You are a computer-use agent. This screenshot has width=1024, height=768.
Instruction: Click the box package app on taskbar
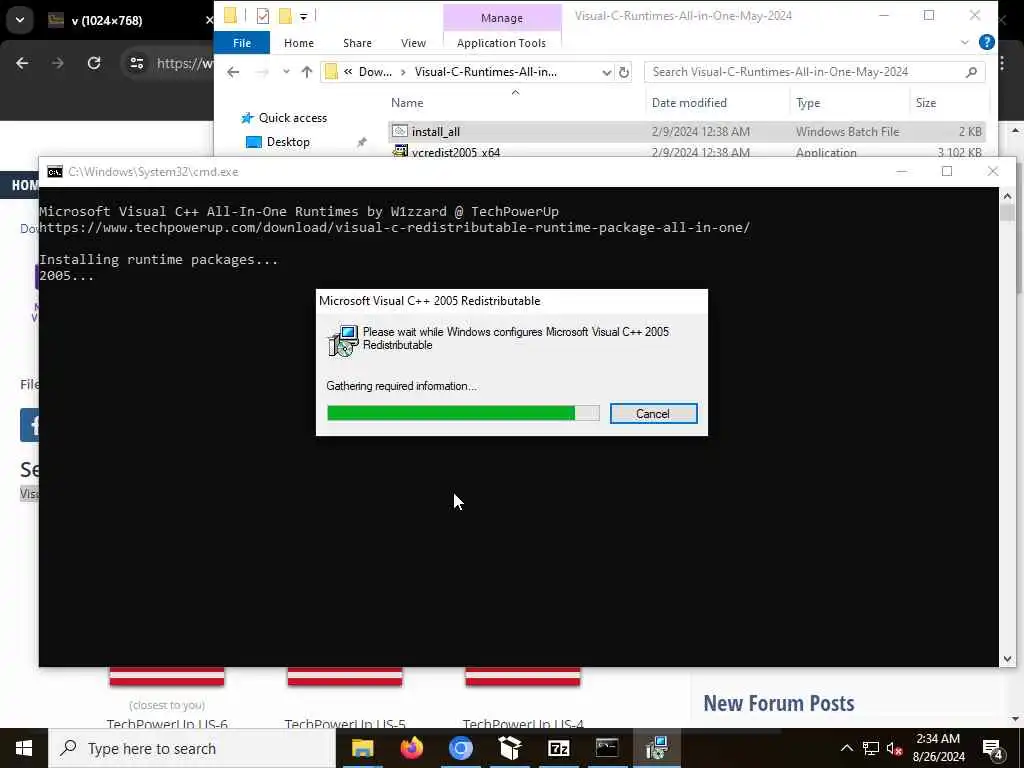coord(509,748)
